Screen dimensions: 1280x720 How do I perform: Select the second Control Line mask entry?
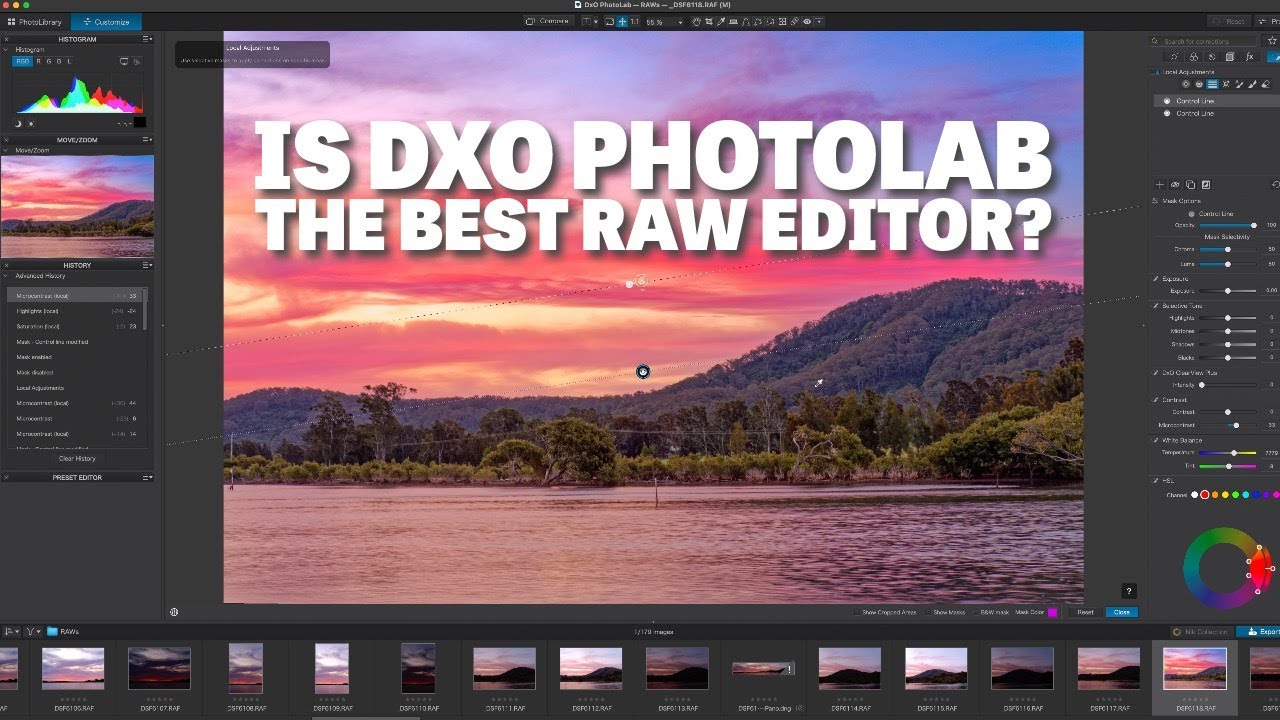pos(1217,114)
